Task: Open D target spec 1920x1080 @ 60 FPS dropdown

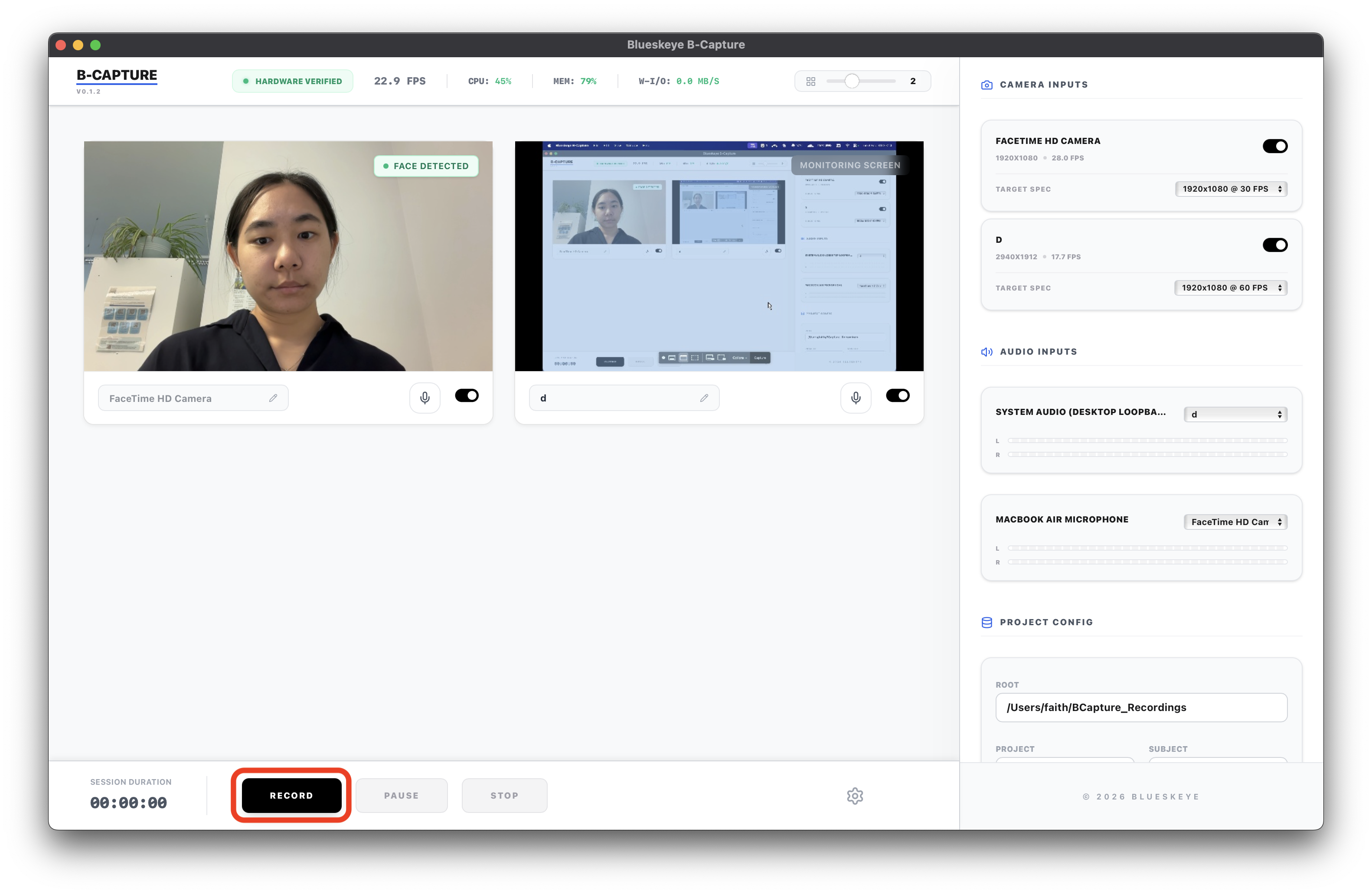Action: point(1231,287)
